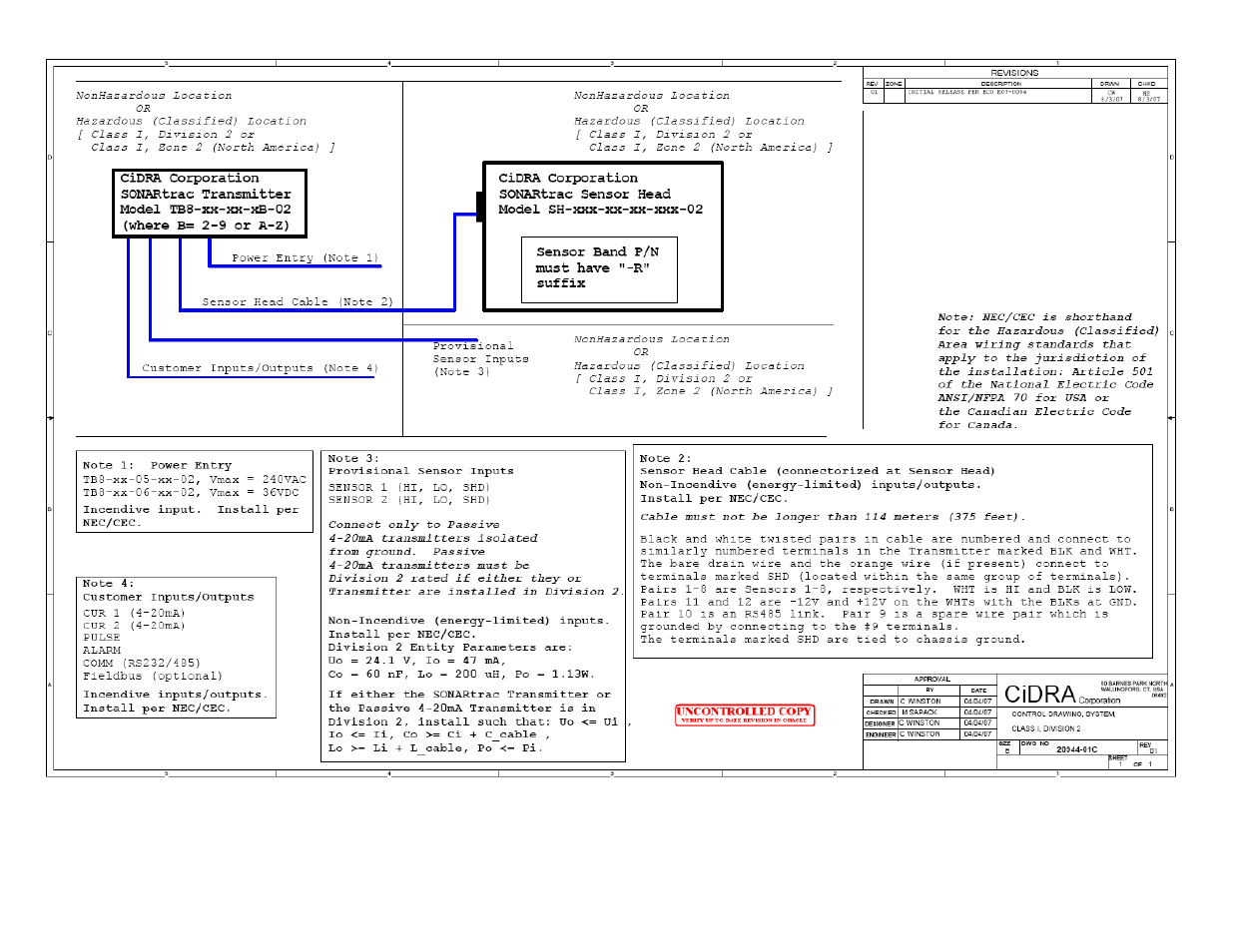The width and height of the screenshot is (1233, 952).
Task: Select the line "TB8-xx-05-xx-02, Vmax = 240VAC"
Action: (195, 480)
